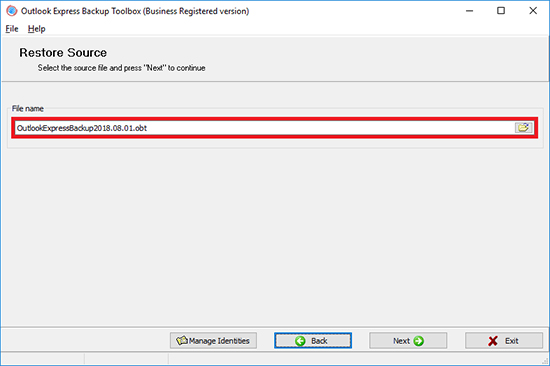
Task: Go Back to the previous step
Action: [313, 340]
